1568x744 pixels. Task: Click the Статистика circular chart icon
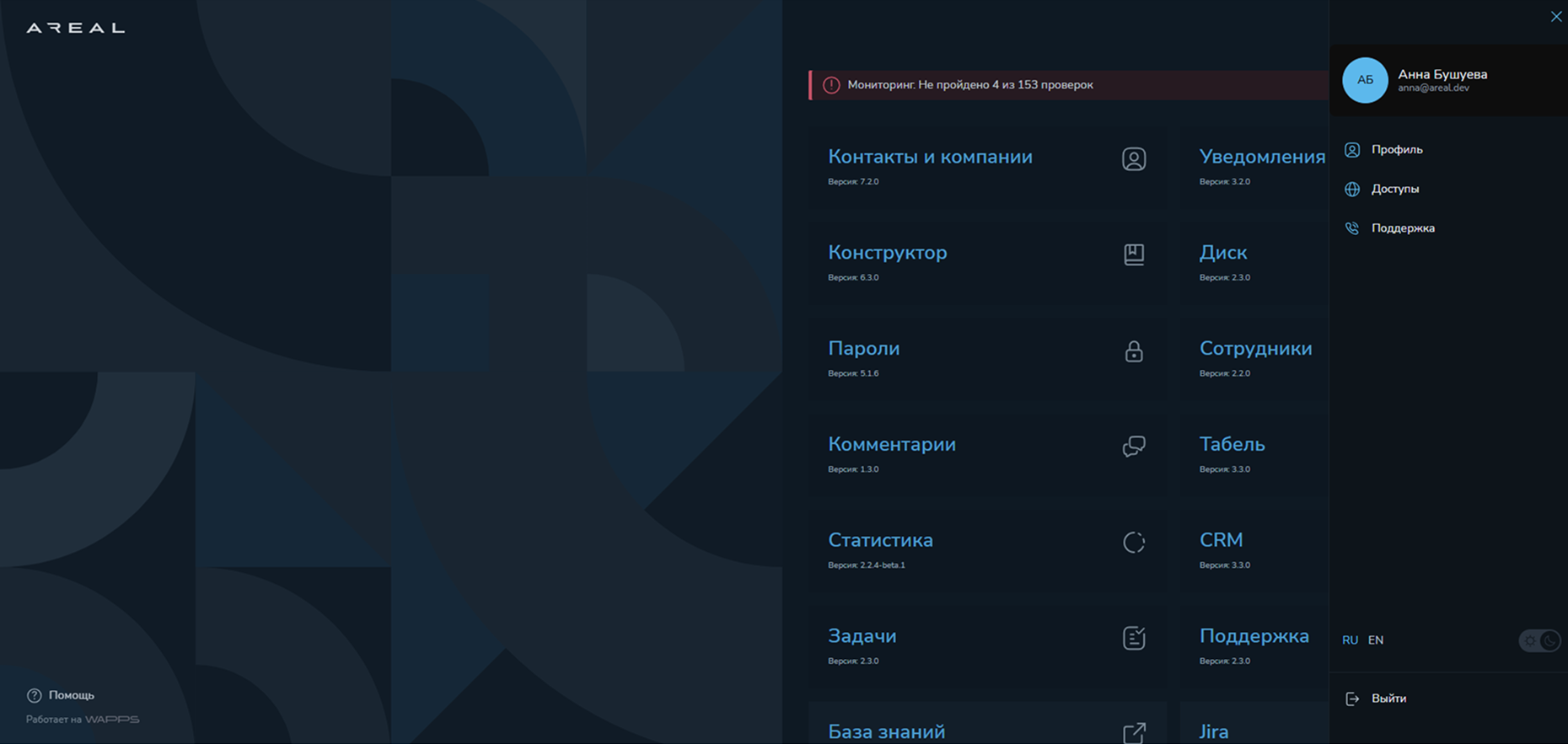[1134, 542]
